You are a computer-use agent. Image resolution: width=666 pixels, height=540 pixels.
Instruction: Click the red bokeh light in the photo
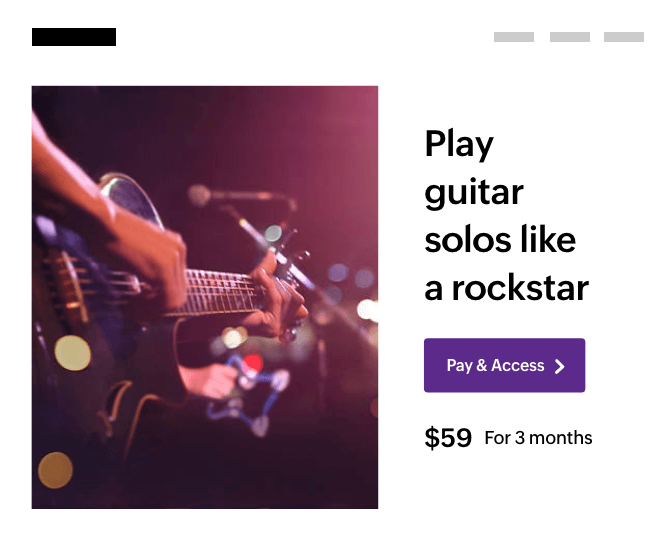click(x=252, y=364)
